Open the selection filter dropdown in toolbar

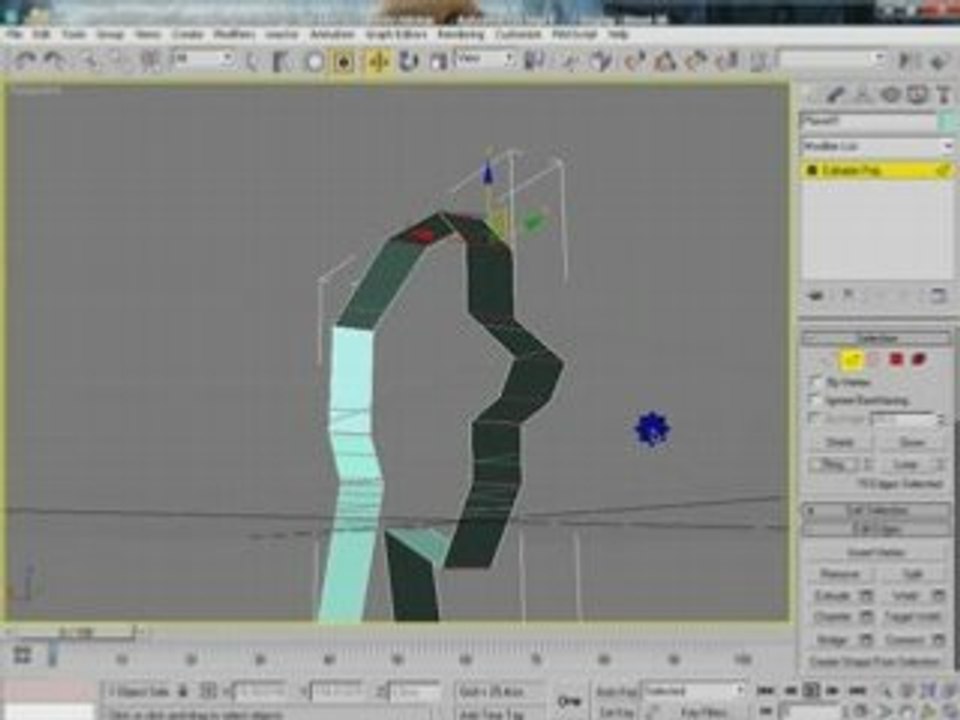(204, 59)
